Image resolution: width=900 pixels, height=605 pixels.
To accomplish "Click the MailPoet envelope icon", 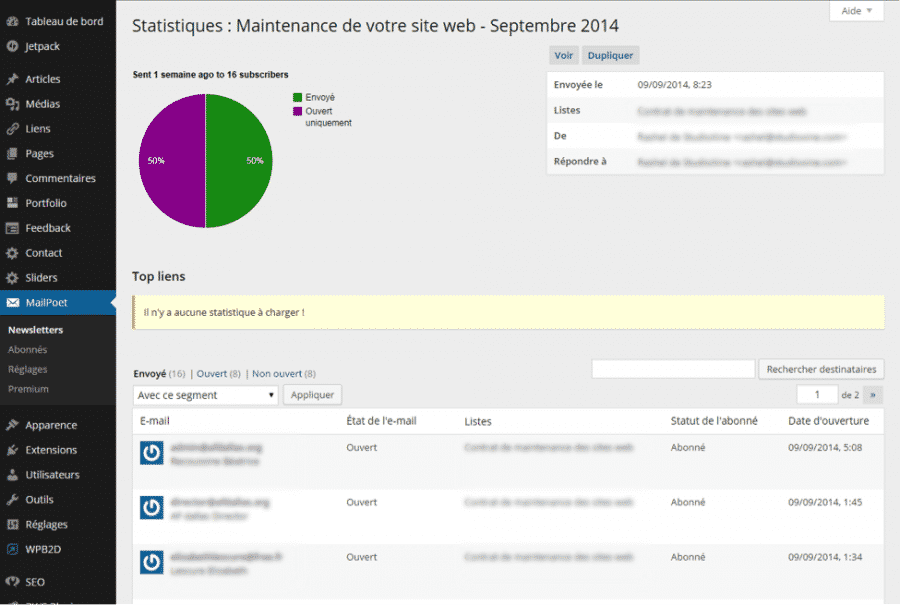I will 12,303.
